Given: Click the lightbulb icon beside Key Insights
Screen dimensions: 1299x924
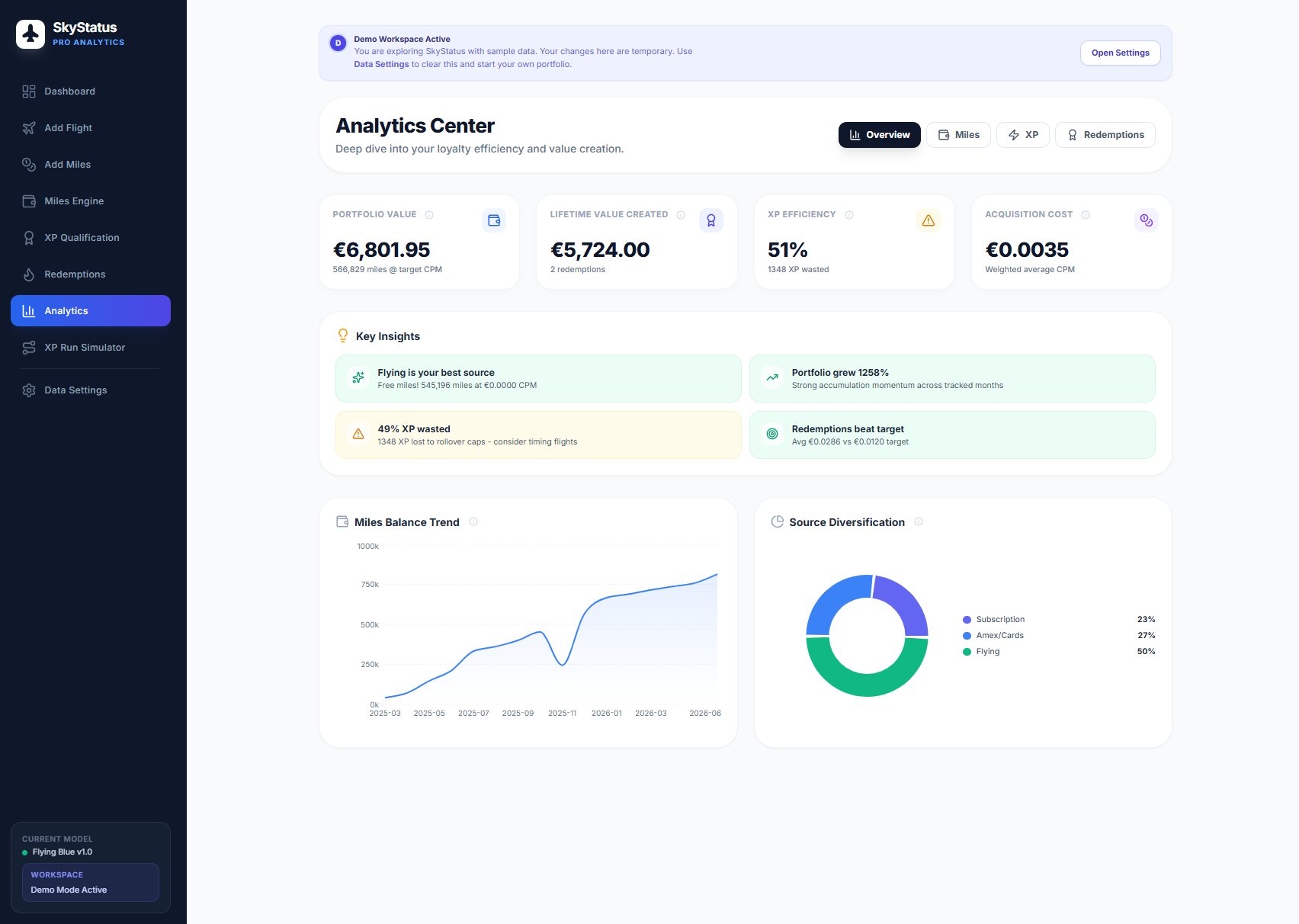Looking at the screenshot, I should pyautogui.click(x=343, y=336).
